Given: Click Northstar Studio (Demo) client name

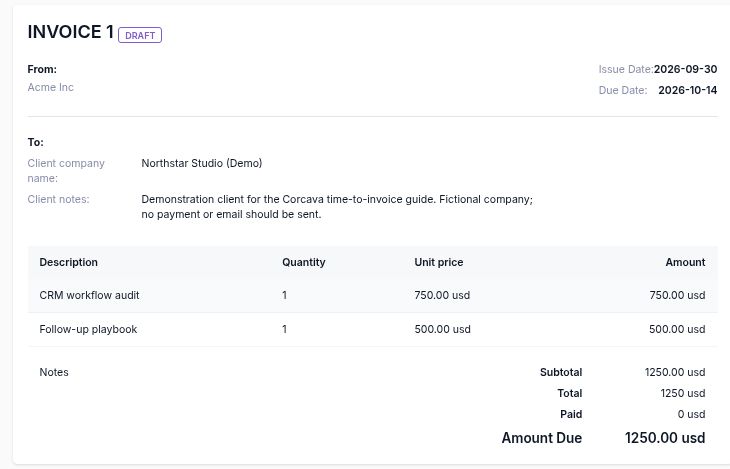Looking at the screenshot, I should (x=202, y=163).
